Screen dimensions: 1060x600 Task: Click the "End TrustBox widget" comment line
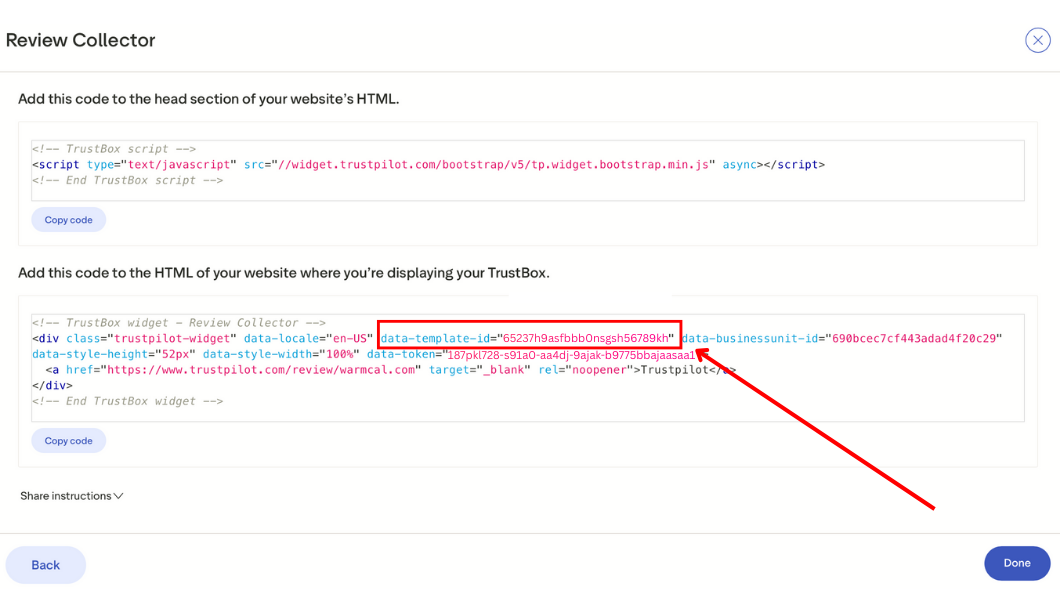click(128, 401)
